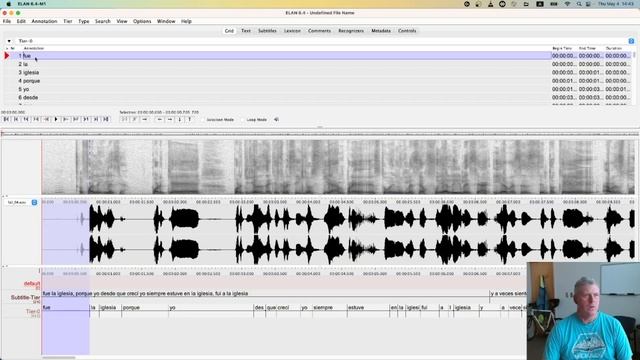
Task: Switch to the Comments tab
Action: pyautogui.click(x=319, y=31)
